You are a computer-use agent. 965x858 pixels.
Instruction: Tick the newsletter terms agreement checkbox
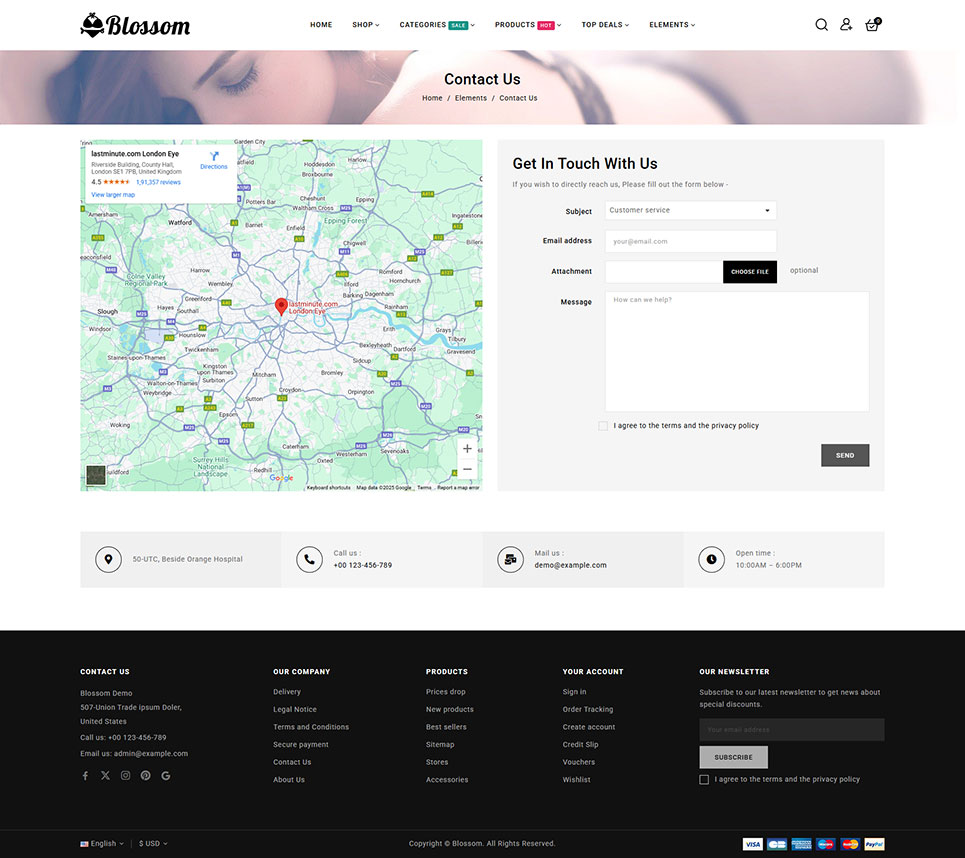point(704,779)
